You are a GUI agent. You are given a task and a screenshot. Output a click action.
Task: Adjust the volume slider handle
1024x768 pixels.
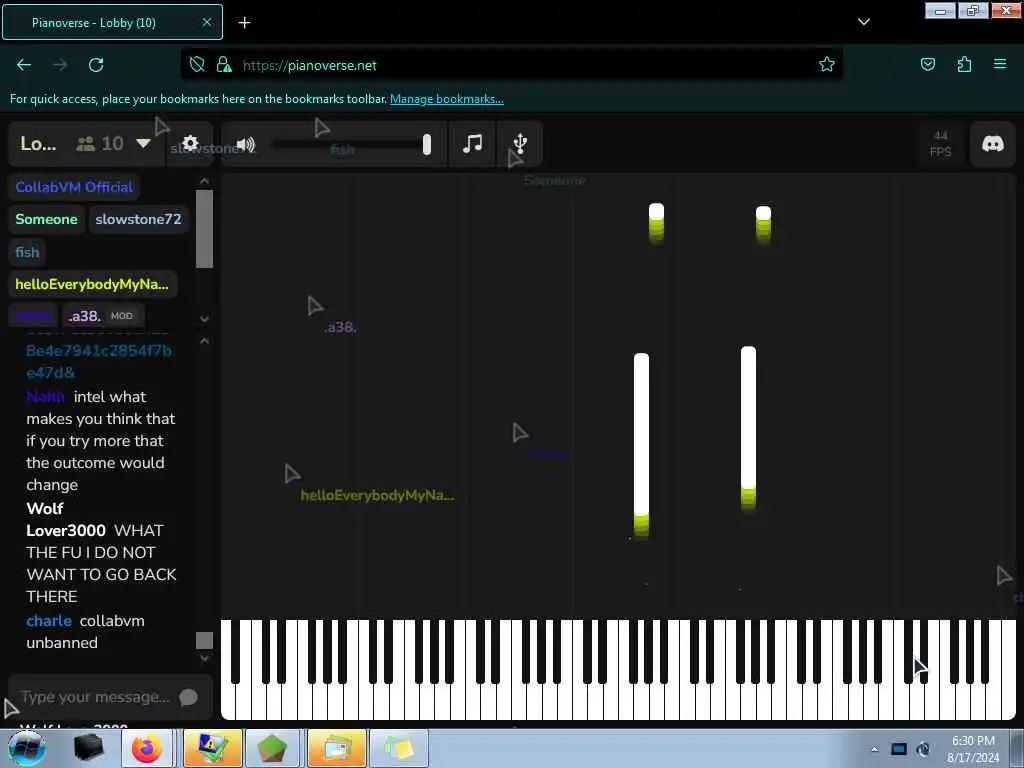[426, 144]
